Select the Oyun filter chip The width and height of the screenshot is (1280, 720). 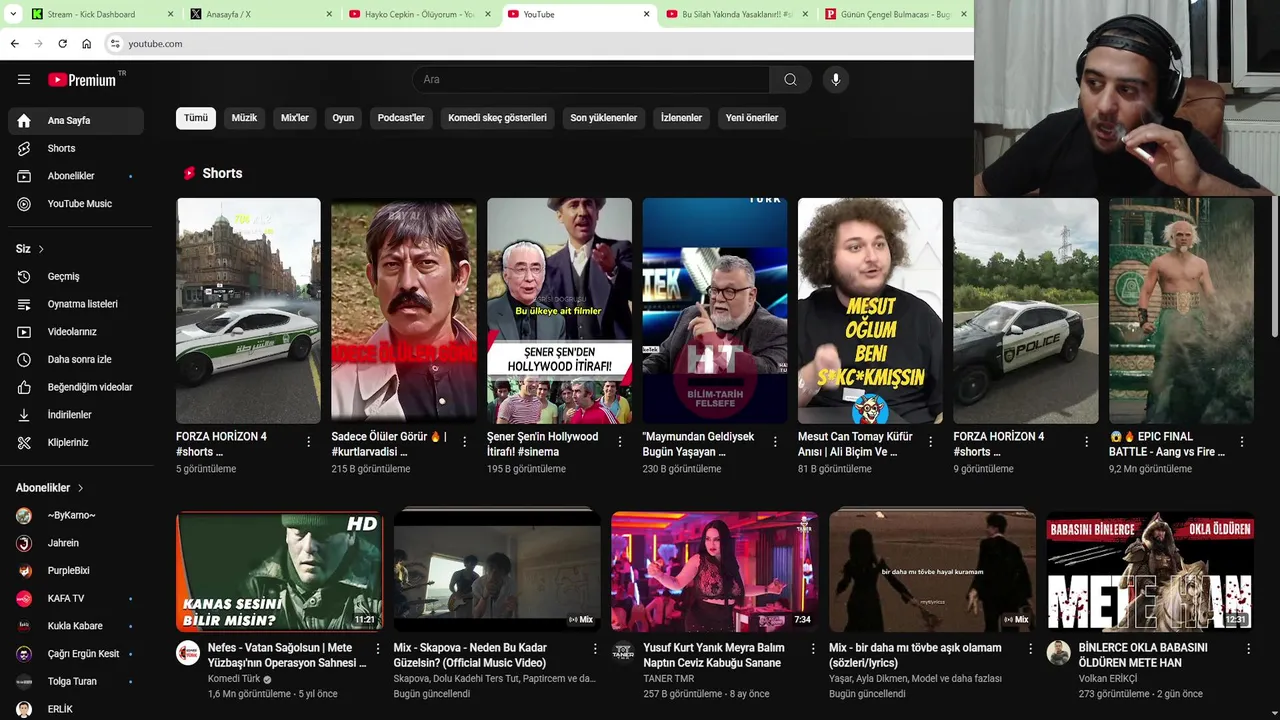pos(343,118)
